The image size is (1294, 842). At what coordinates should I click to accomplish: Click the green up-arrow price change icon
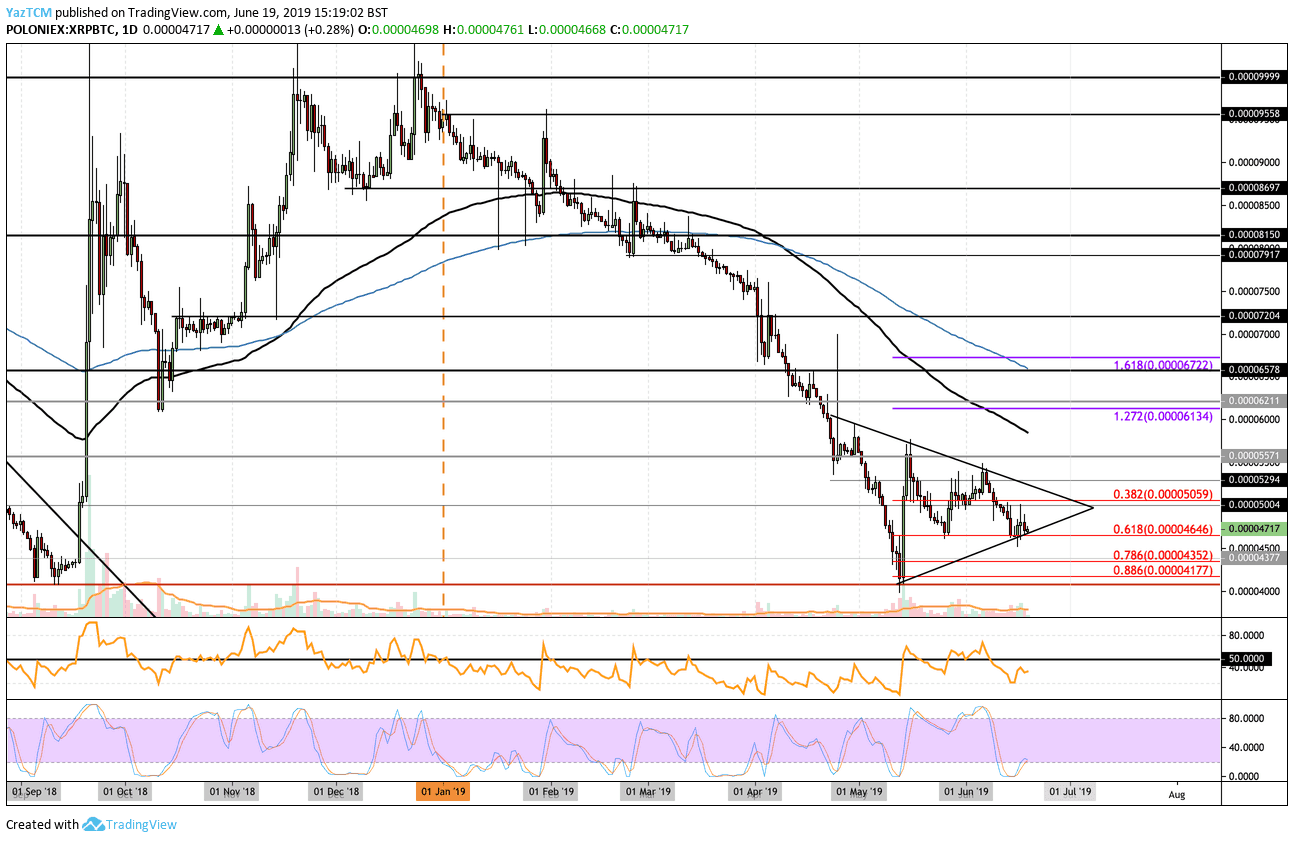coord(219,30)
